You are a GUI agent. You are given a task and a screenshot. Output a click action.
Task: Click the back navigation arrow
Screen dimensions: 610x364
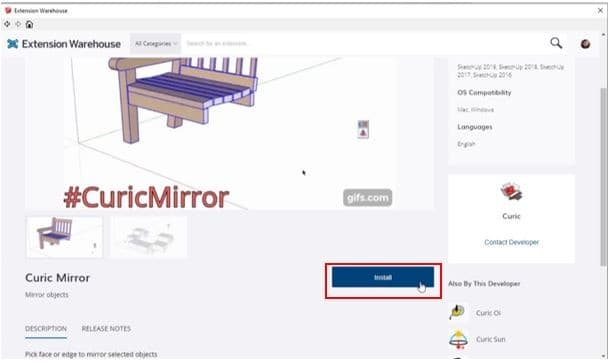click(x=7, y=24)
